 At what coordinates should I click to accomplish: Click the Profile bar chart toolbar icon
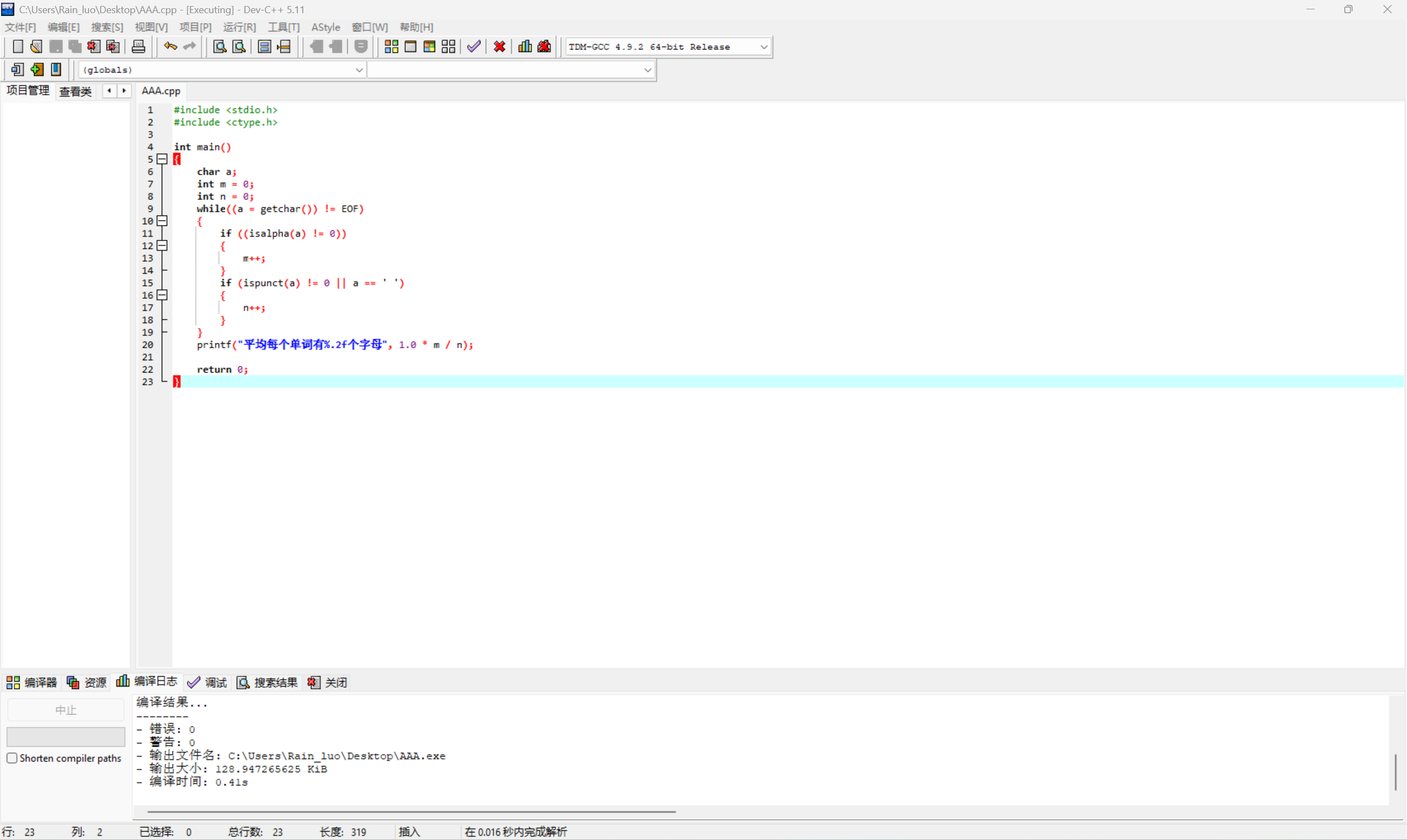[525, 46]
